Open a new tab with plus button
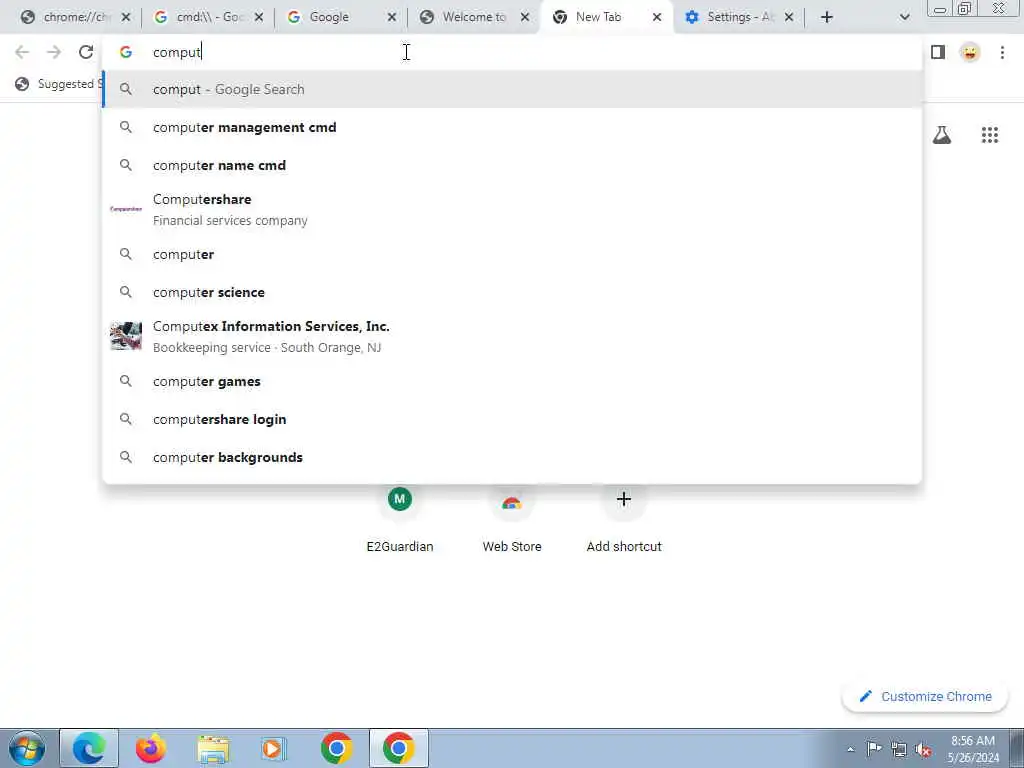 click(827, 18)
